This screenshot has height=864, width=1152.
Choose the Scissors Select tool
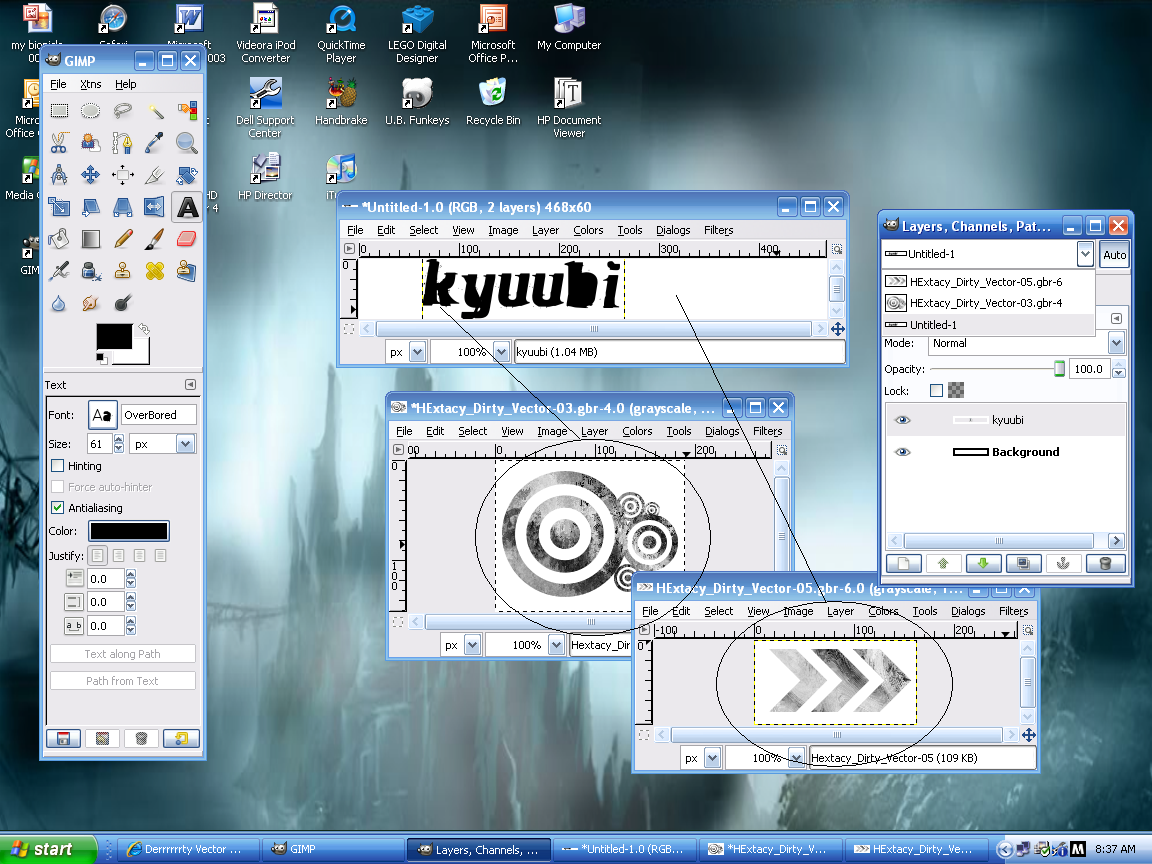pyautogui.click(x=59, y=143)
